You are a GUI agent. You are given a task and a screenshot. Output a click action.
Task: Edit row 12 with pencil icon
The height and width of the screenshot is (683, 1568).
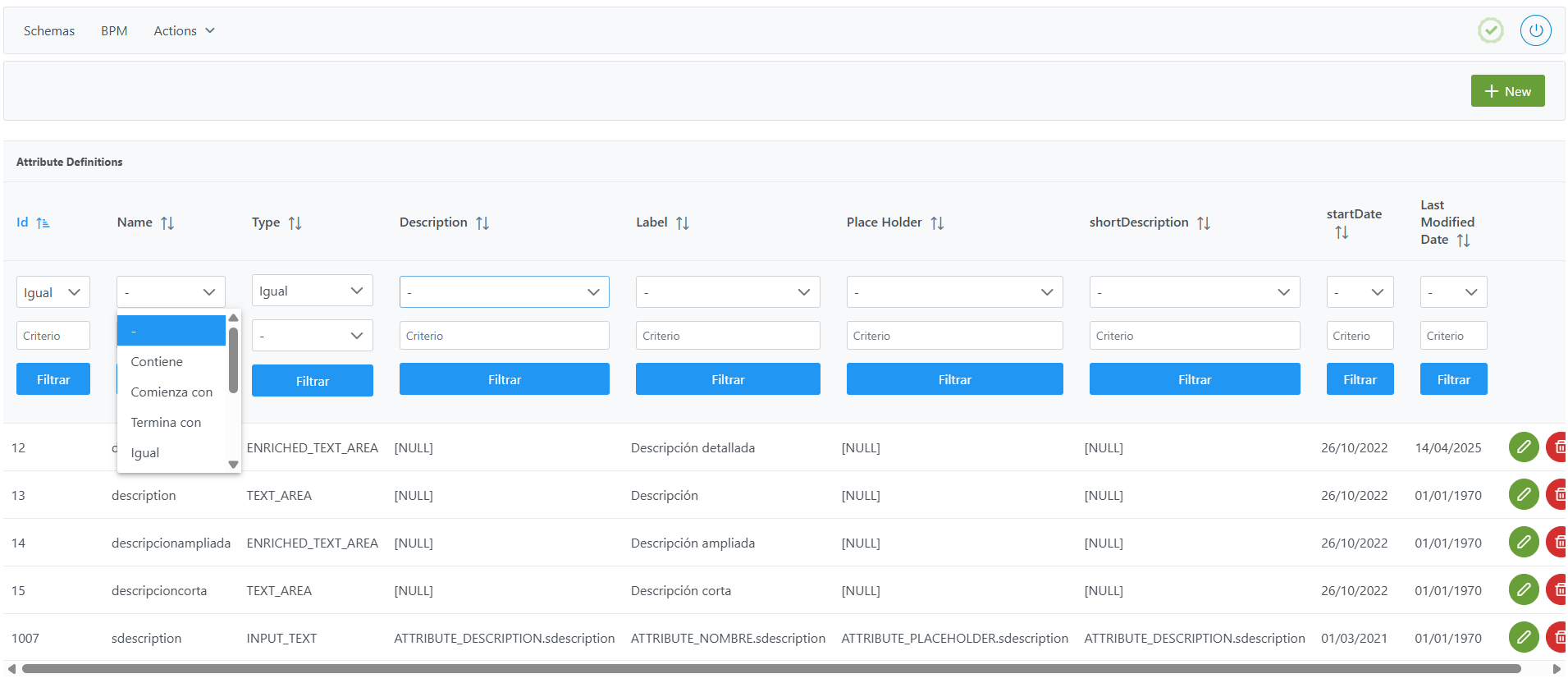click(1523, 447)
